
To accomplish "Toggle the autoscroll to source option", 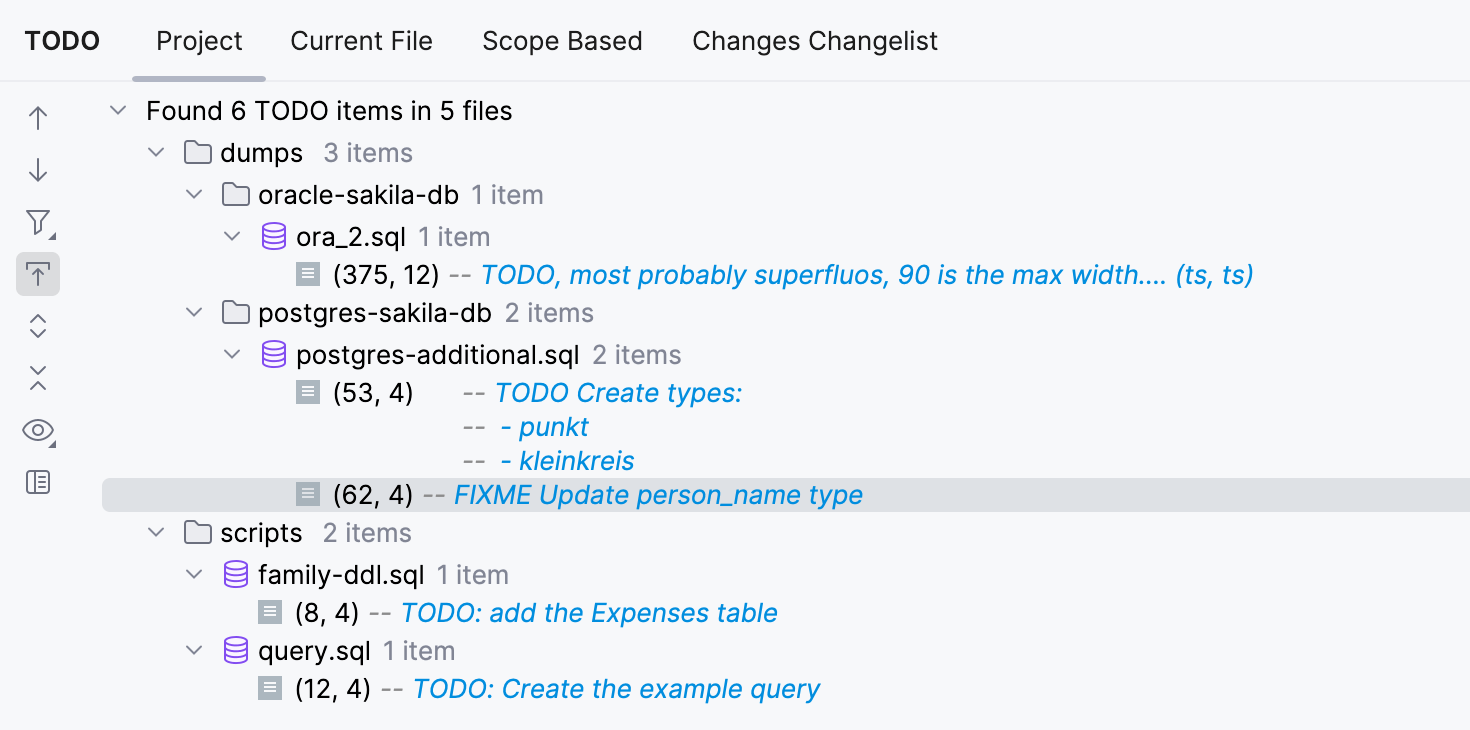I will (x=37, y=274).
